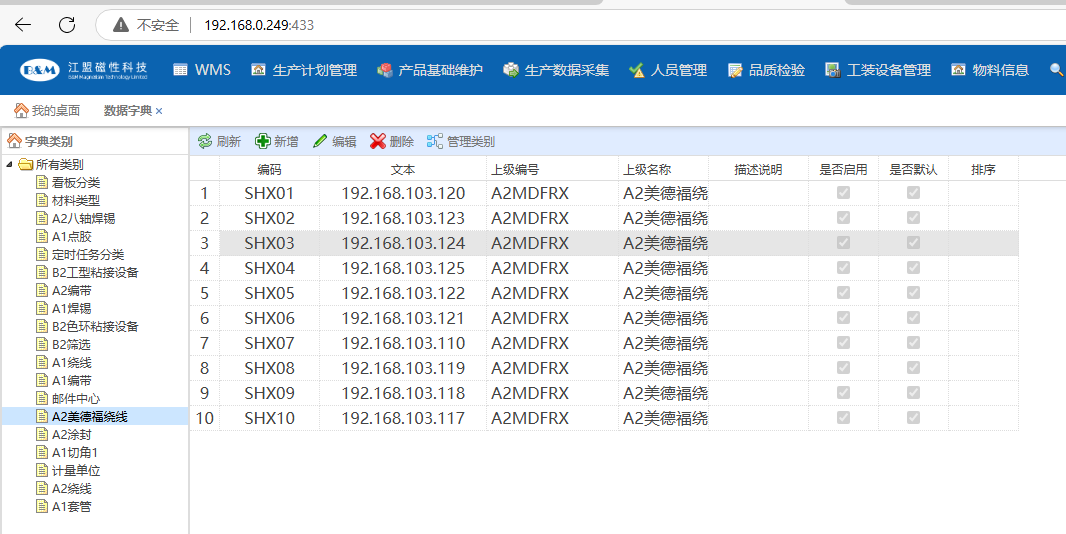
Task: Open Manage categories (管理类别) toolbar icon
Action: [434, 142]
